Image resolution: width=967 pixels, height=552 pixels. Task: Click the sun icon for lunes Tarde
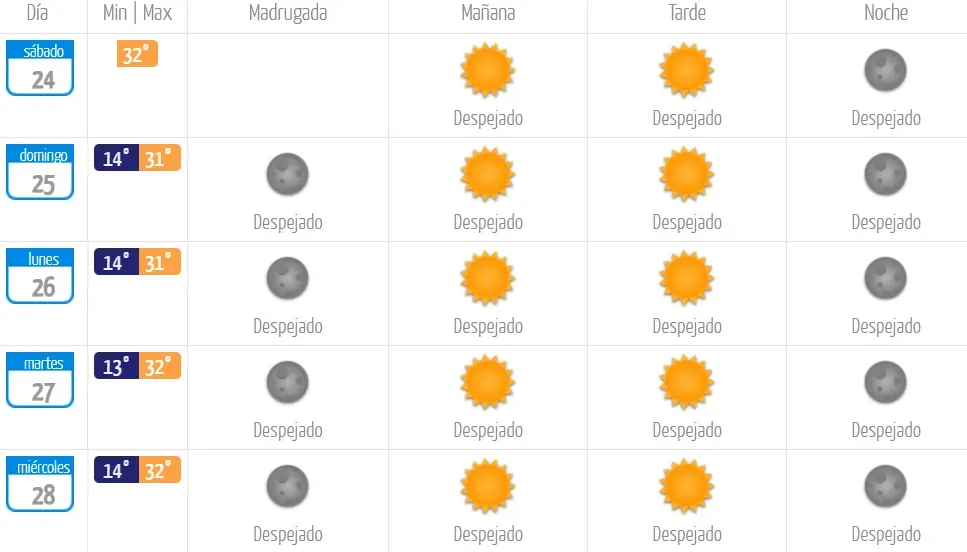(x=686, y=278)
